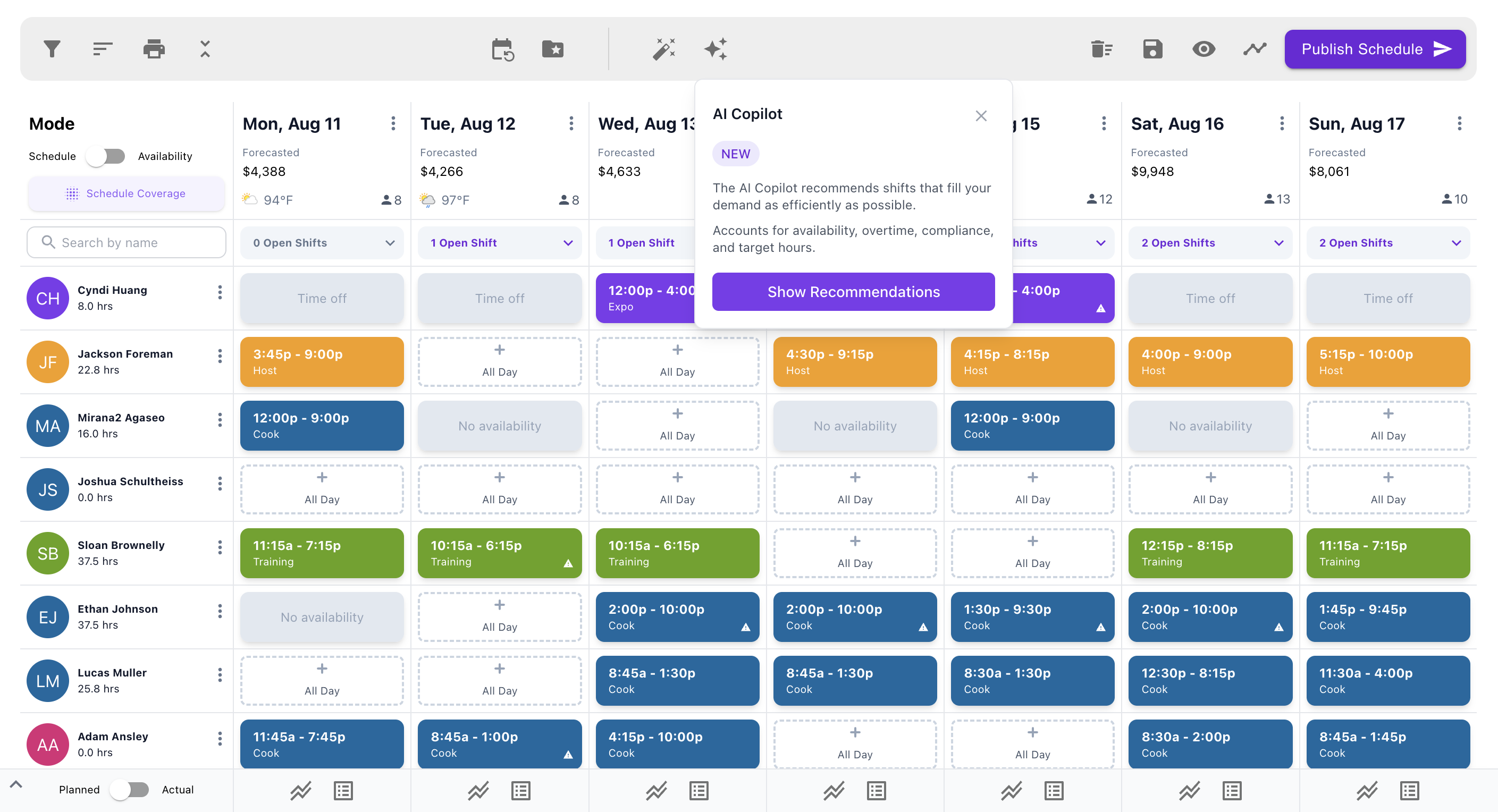Open the schedule templates folder
Image resolution: width=1498 pixels, height=812 pixels.
tap(553, 49)
